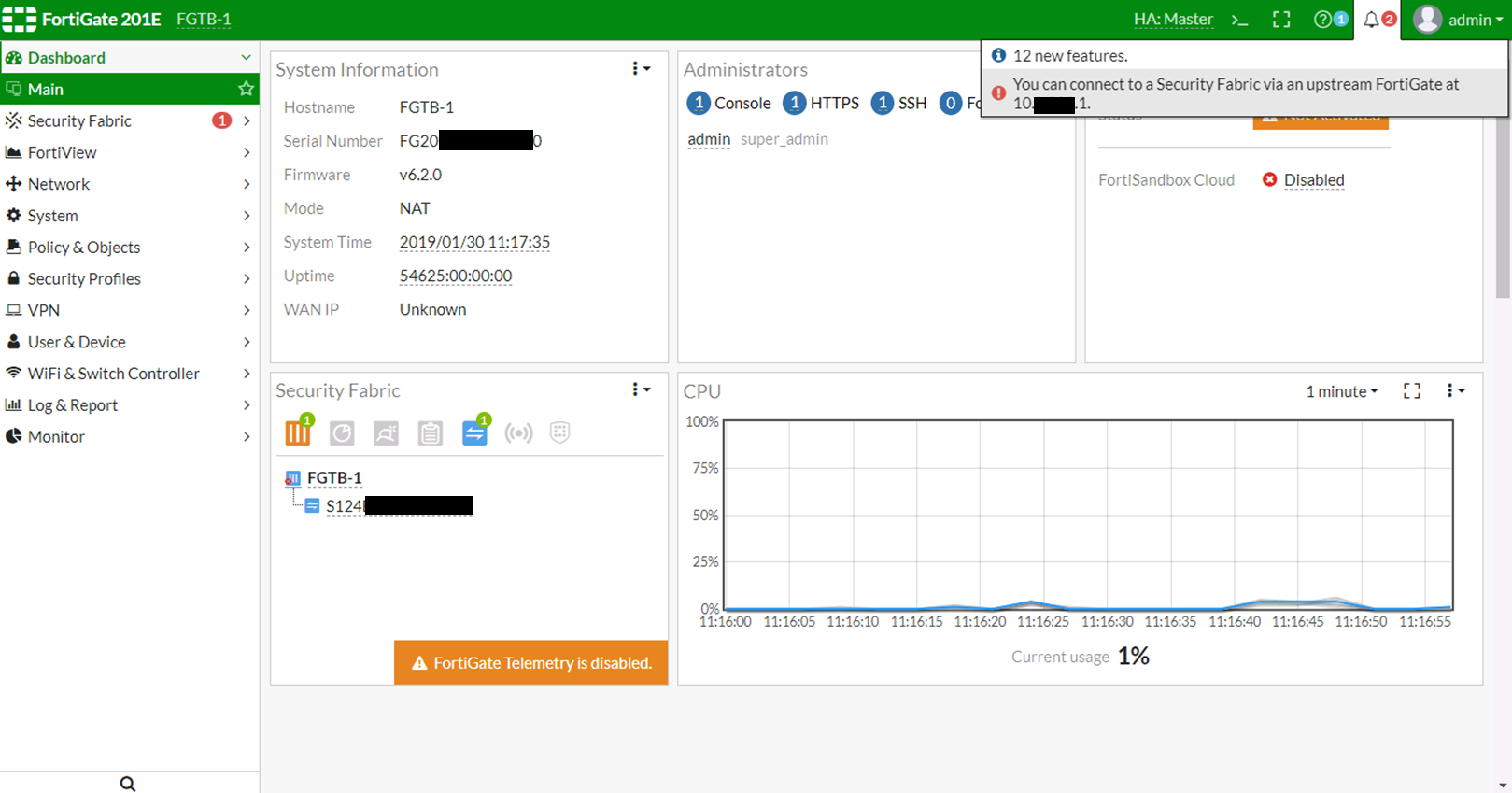Click the CPU current usage 1% value
Screen dimensions: 1512x793
click(1133, 657)
